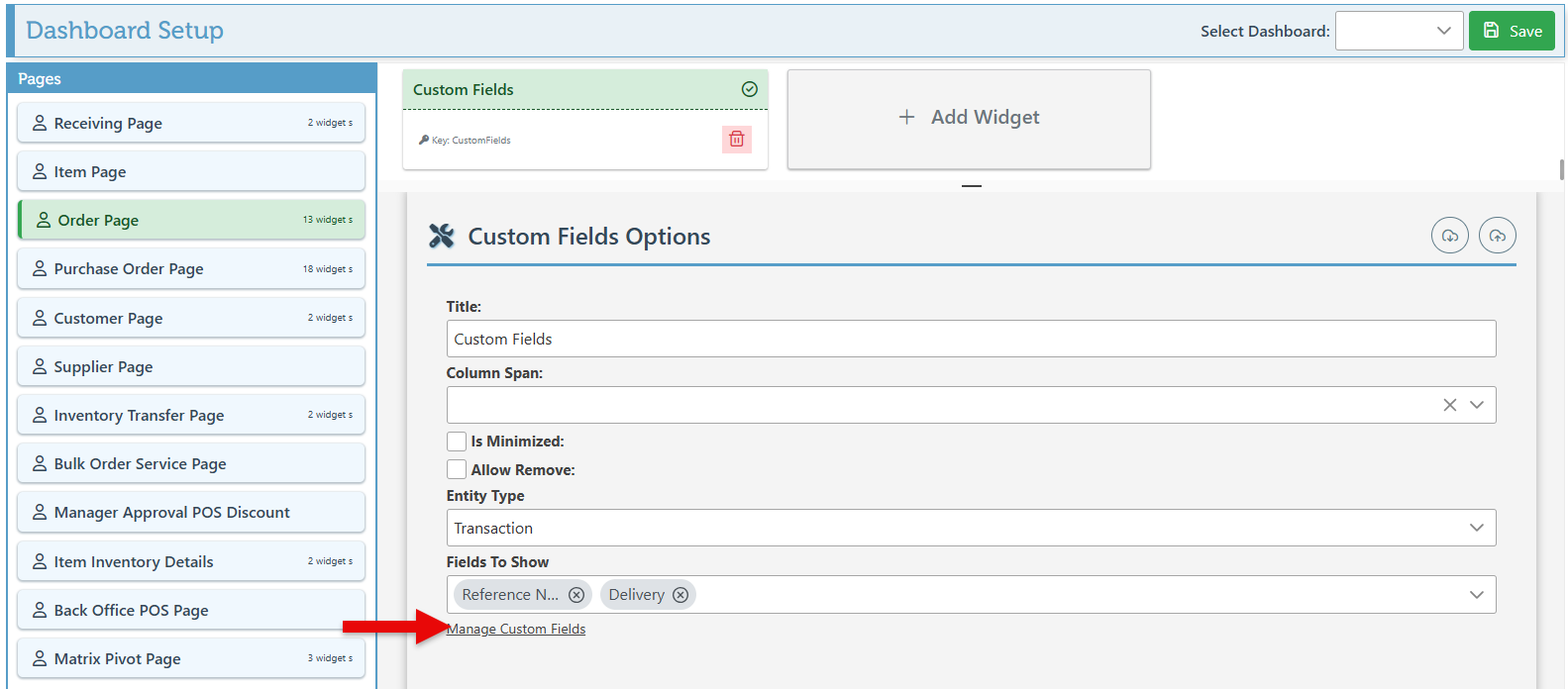The height and width of the screenshot is (689, 1568).
Task: Open the Column Span dropdown arrow
Action: click(x=1477, y=405)
